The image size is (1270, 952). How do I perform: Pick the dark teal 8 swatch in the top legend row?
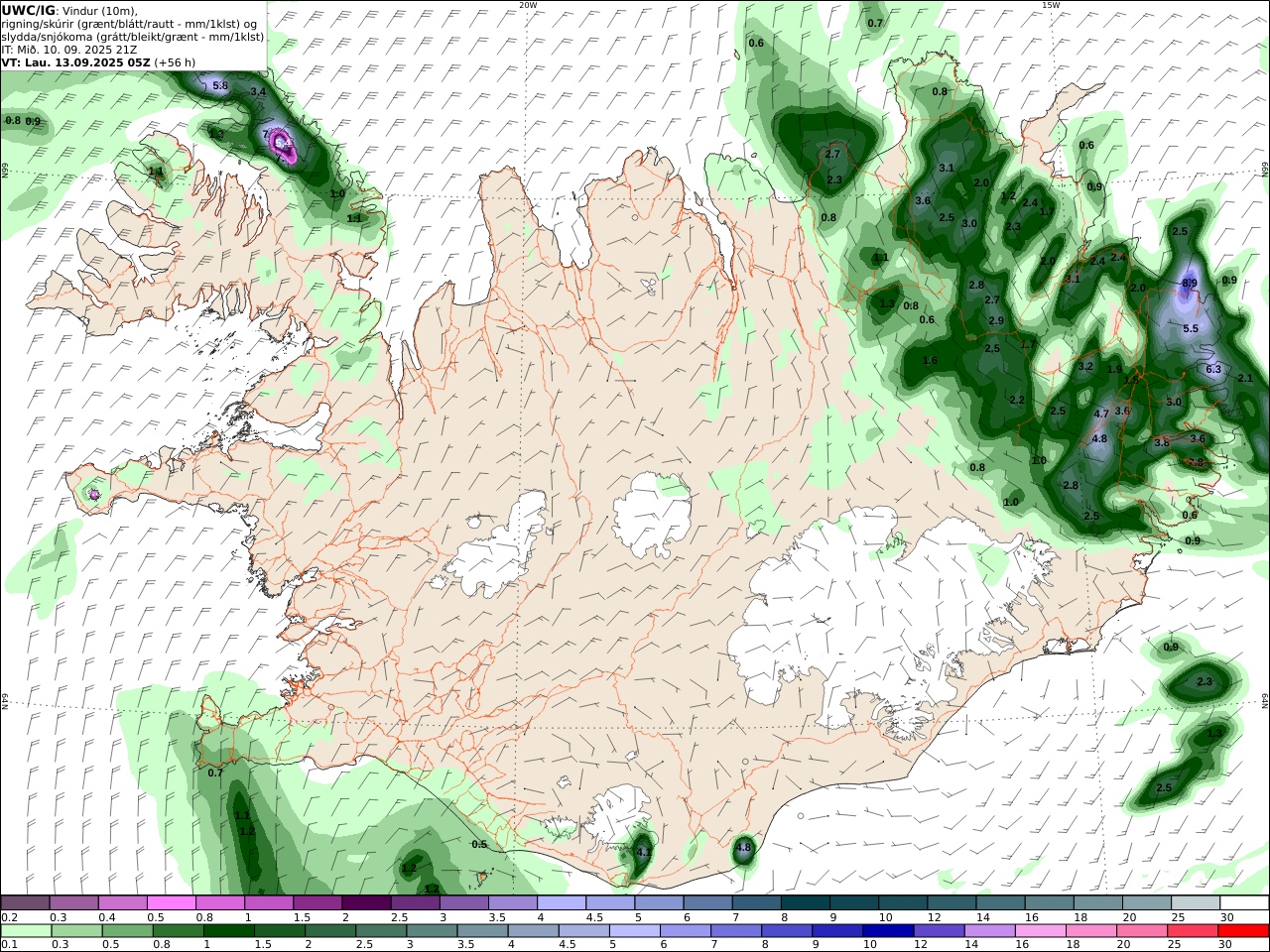pos(805,902)
